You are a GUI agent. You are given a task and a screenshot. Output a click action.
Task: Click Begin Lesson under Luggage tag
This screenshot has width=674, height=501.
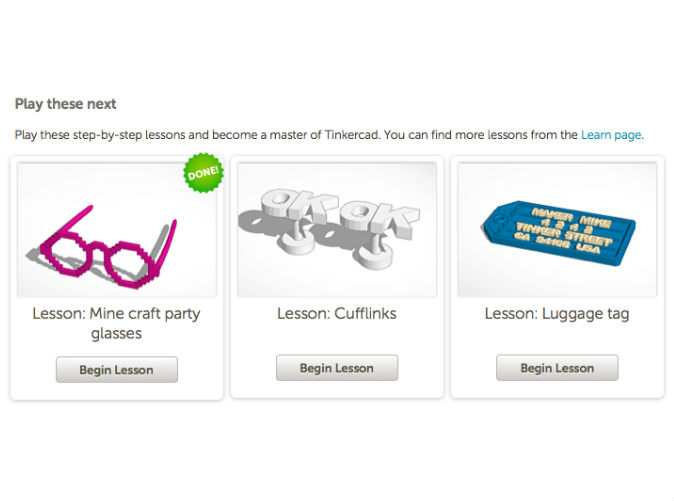point(557,368)
